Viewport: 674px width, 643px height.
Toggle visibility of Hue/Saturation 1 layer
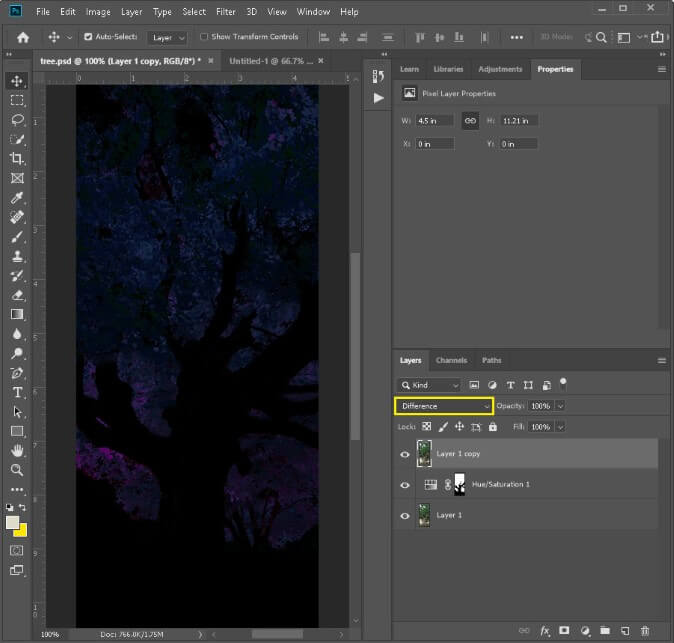(405, 485)
